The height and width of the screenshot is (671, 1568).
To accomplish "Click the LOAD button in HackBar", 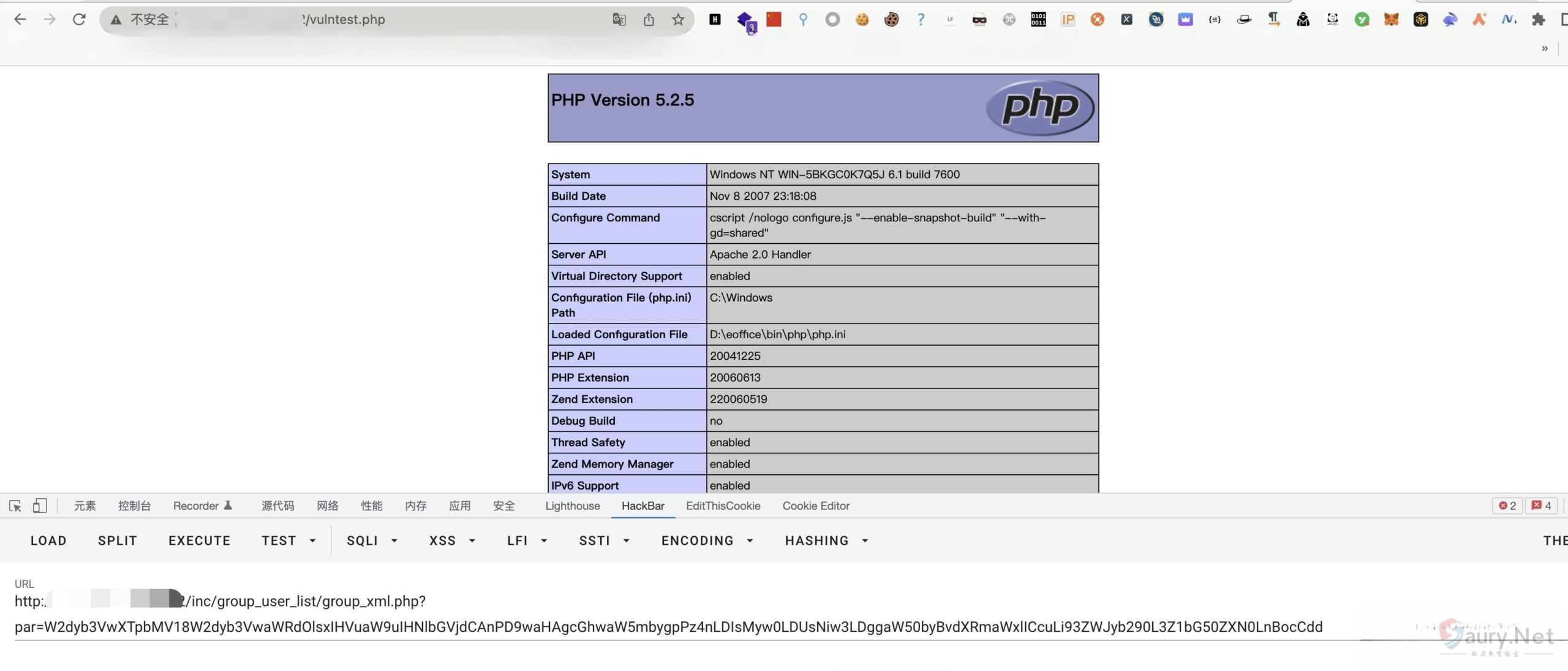I will tap(48, 540).
